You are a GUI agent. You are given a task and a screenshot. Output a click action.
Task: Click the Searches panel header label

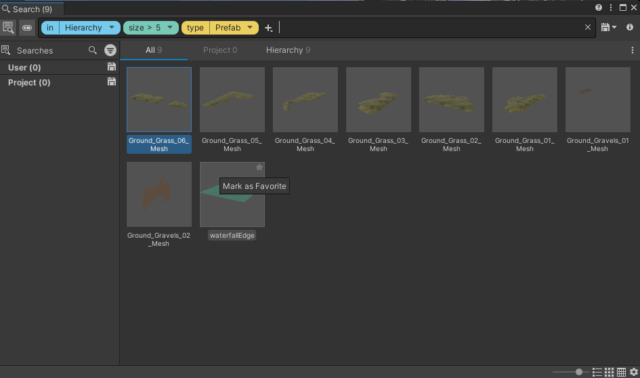(35, 51)
